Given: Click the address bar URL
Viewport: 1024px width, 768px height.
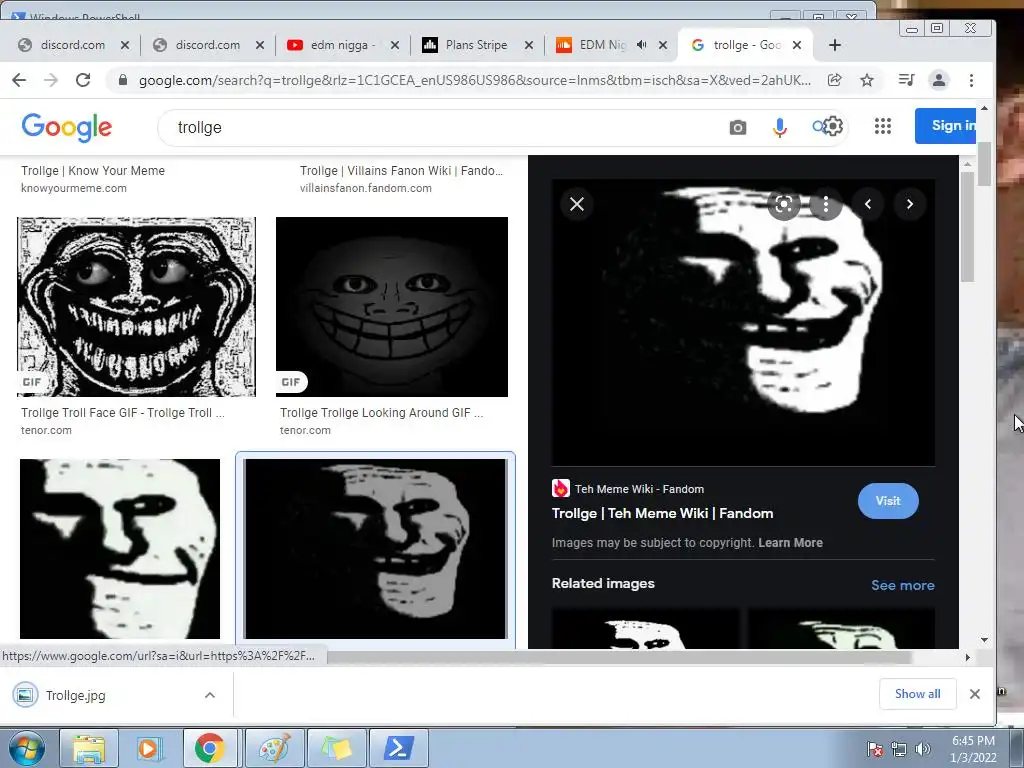Looking at the screenshot, I should pyautogui.click(x=475, y=80).
